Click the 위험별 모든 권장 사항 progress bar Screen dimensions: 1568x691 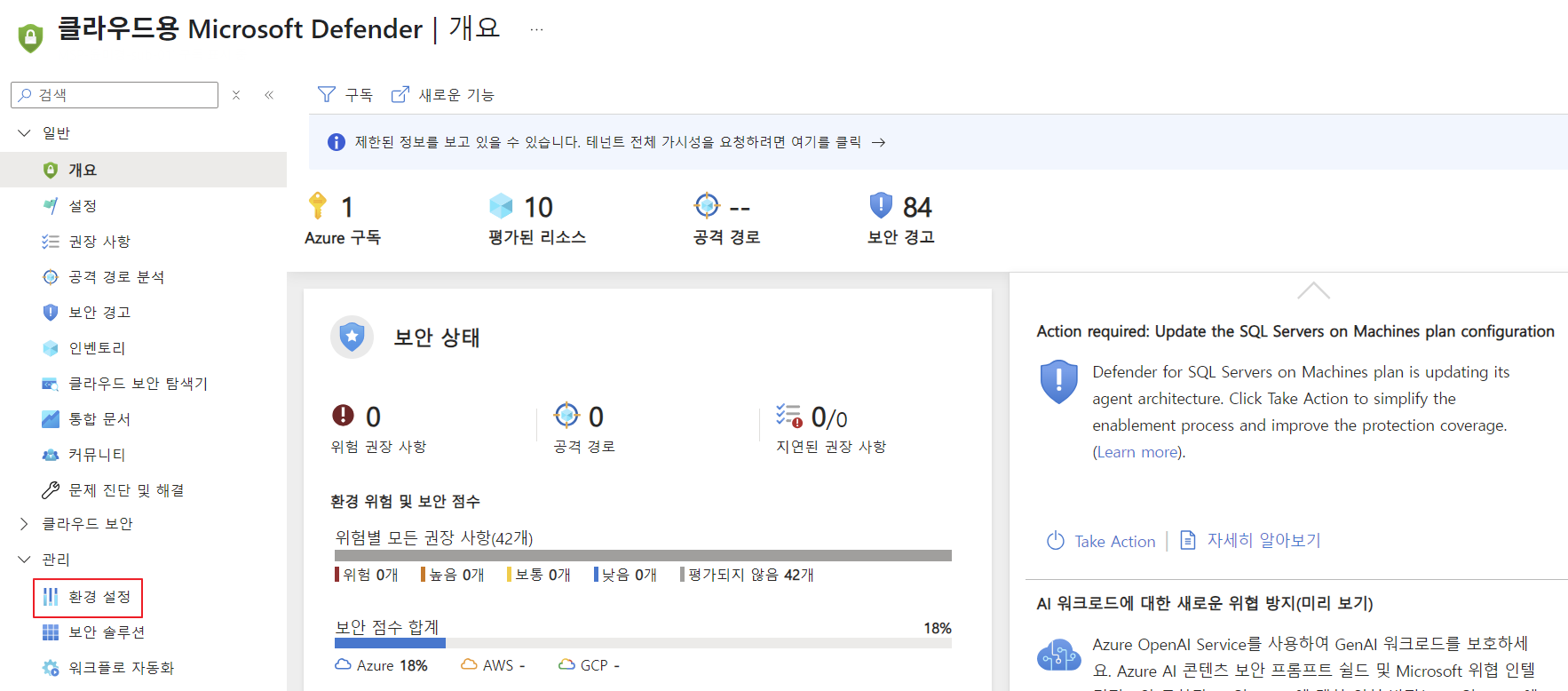[x=643, y=555]
